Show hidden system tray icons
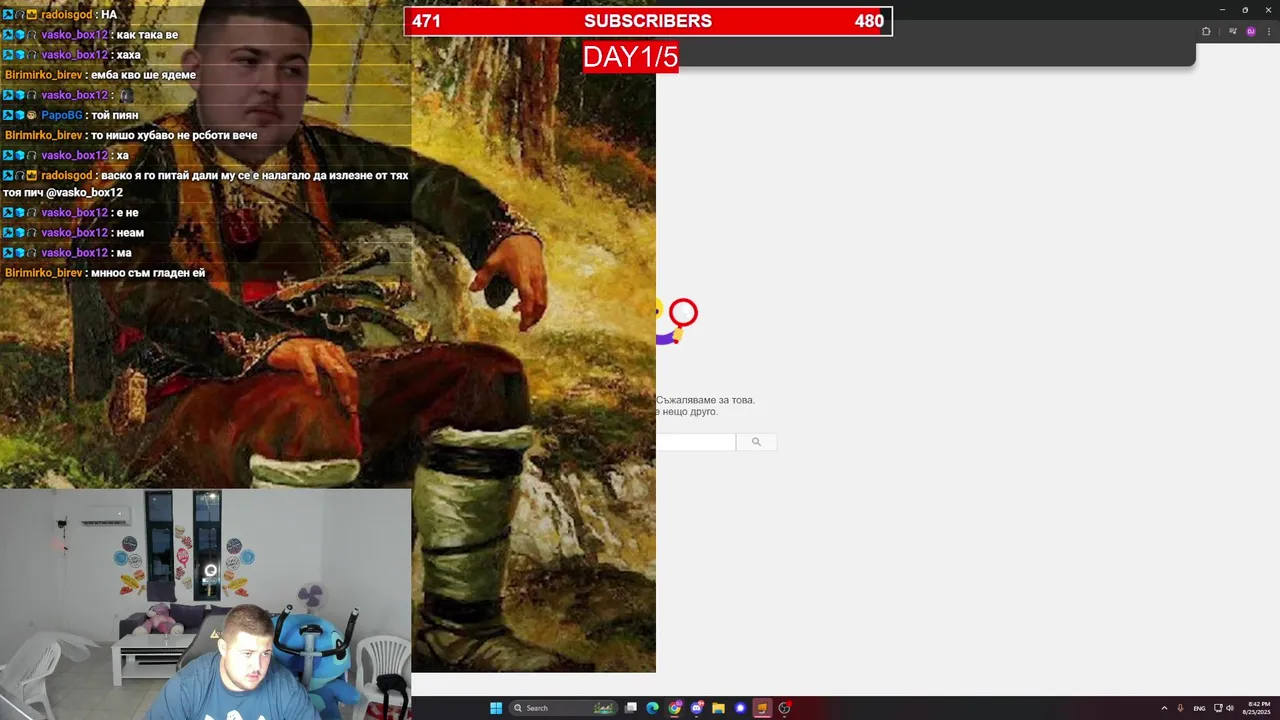The width and height of the screenshot is (1280, 720). 1164,708
